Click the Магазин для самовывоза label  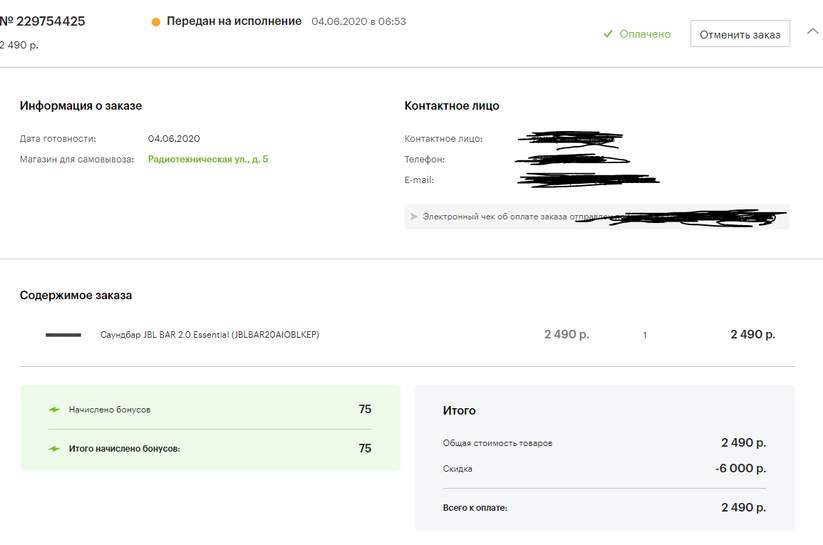[77, 159]
